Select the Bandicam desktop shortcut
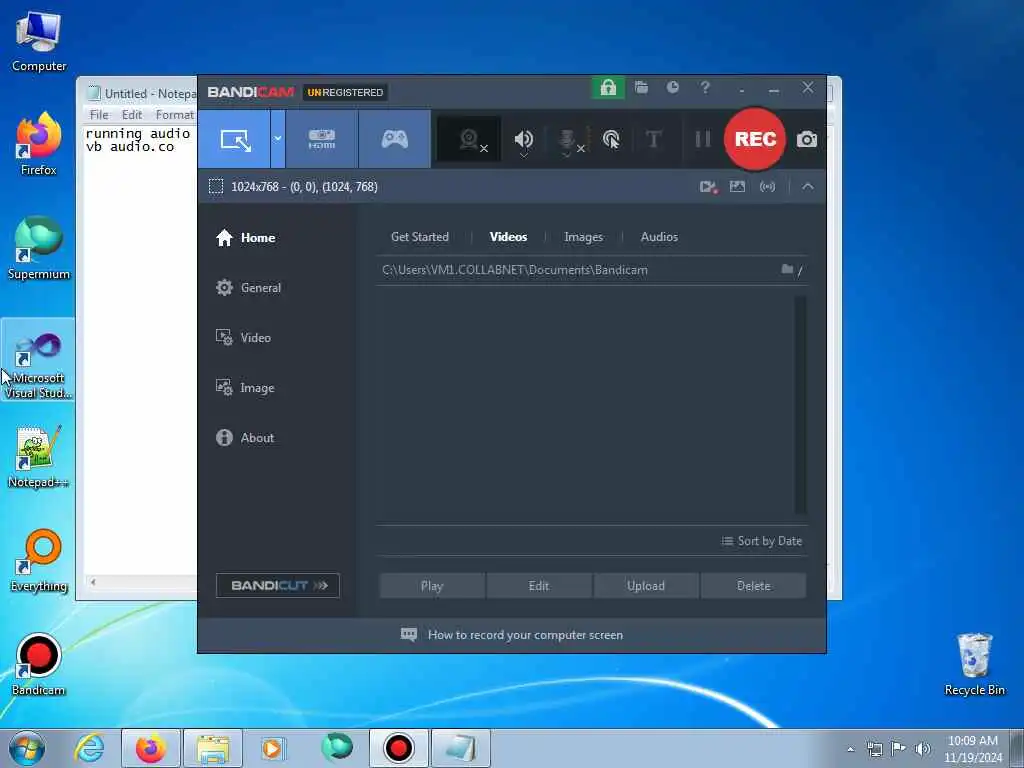1024x768 pixels. (x=39, y=665)
